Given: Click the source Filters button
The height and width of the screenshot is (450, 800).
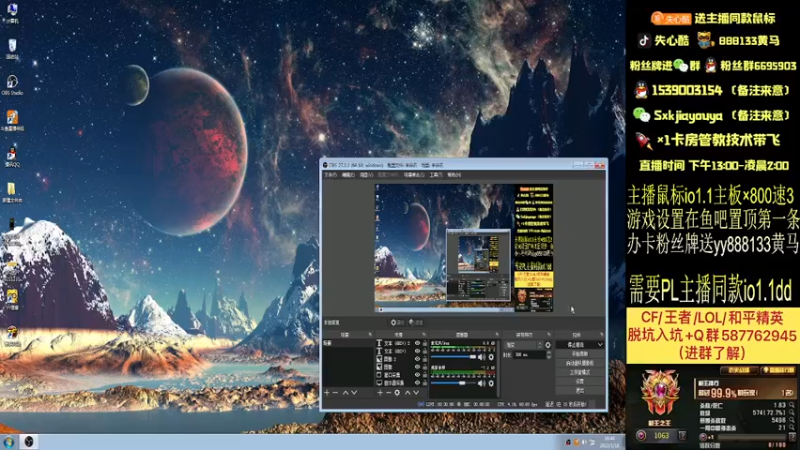Looking at the screenshot, I should 416,323.
